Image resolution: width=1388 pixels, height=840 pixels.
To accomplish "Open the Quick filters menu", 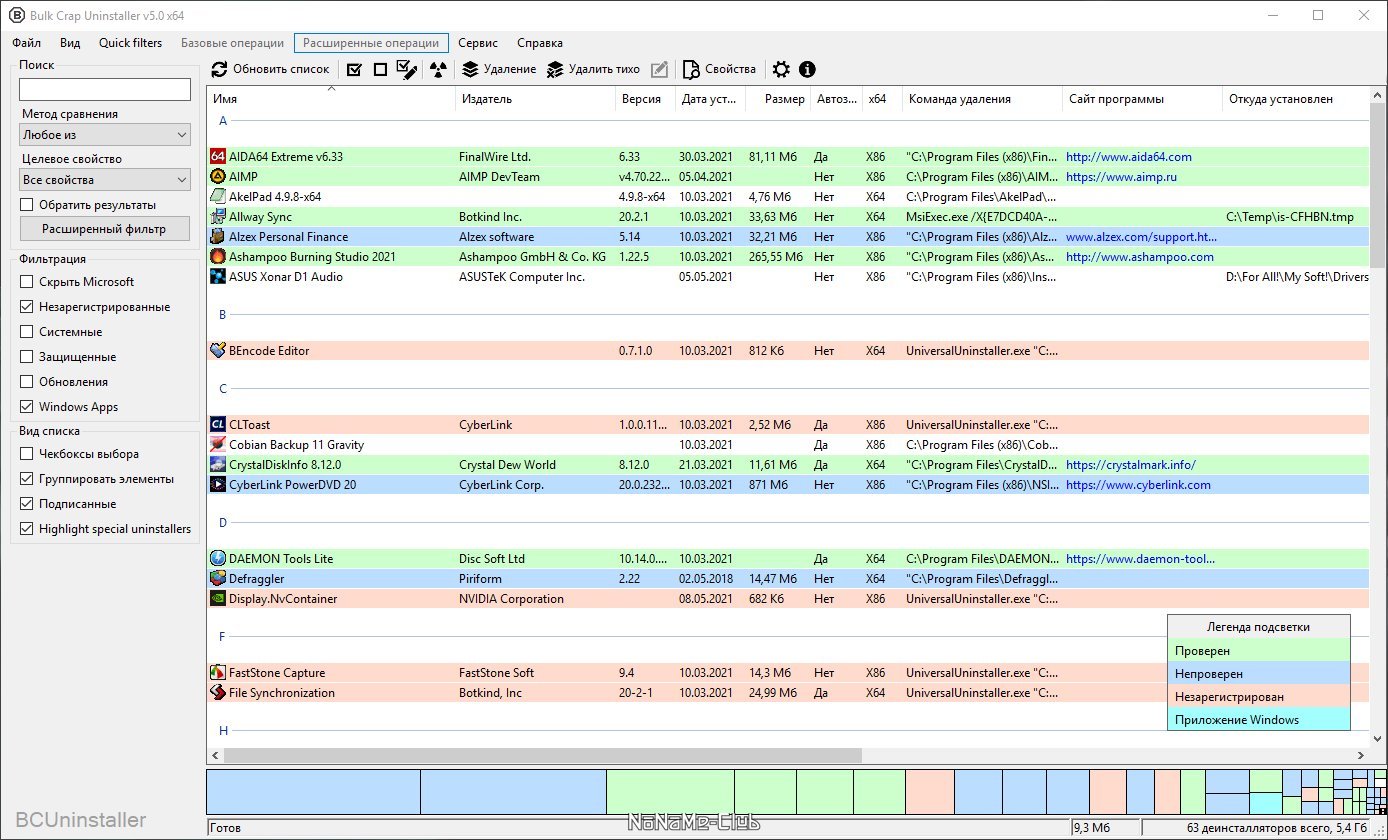I will pyautogui.click(x=130, y=43).
